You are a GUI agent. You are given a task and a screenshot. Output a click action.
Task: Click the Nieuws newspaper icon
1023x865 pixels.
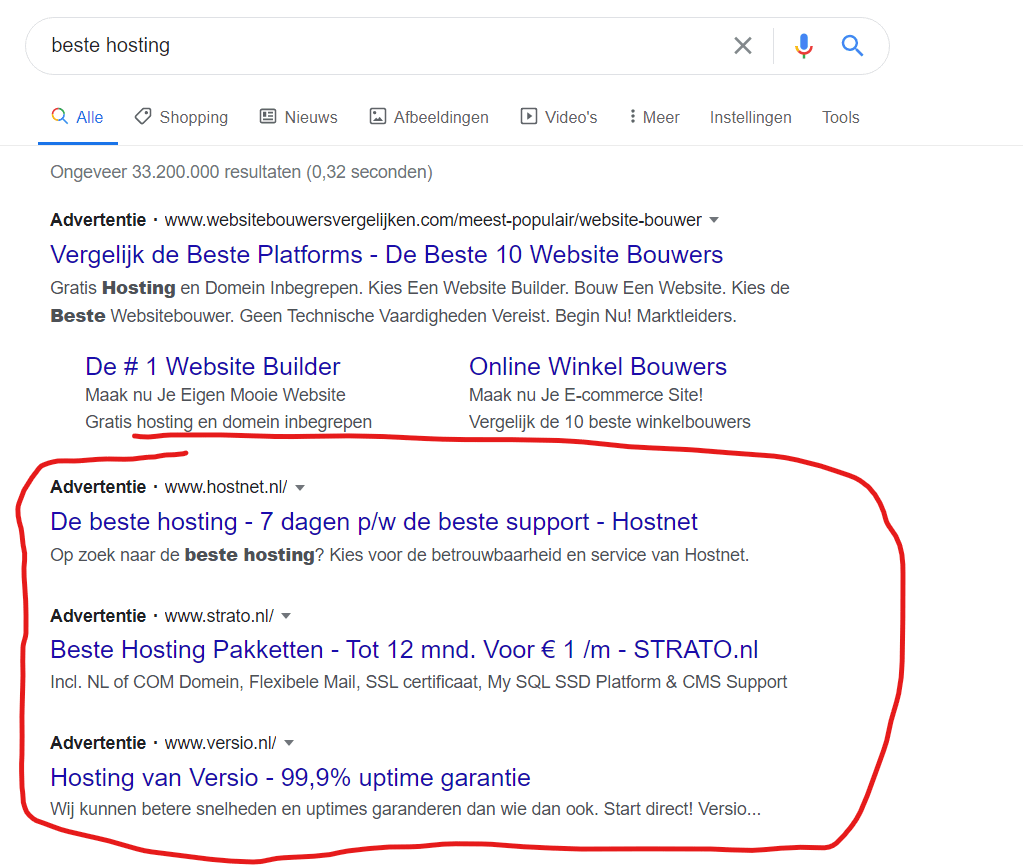[x=268, y=116]
